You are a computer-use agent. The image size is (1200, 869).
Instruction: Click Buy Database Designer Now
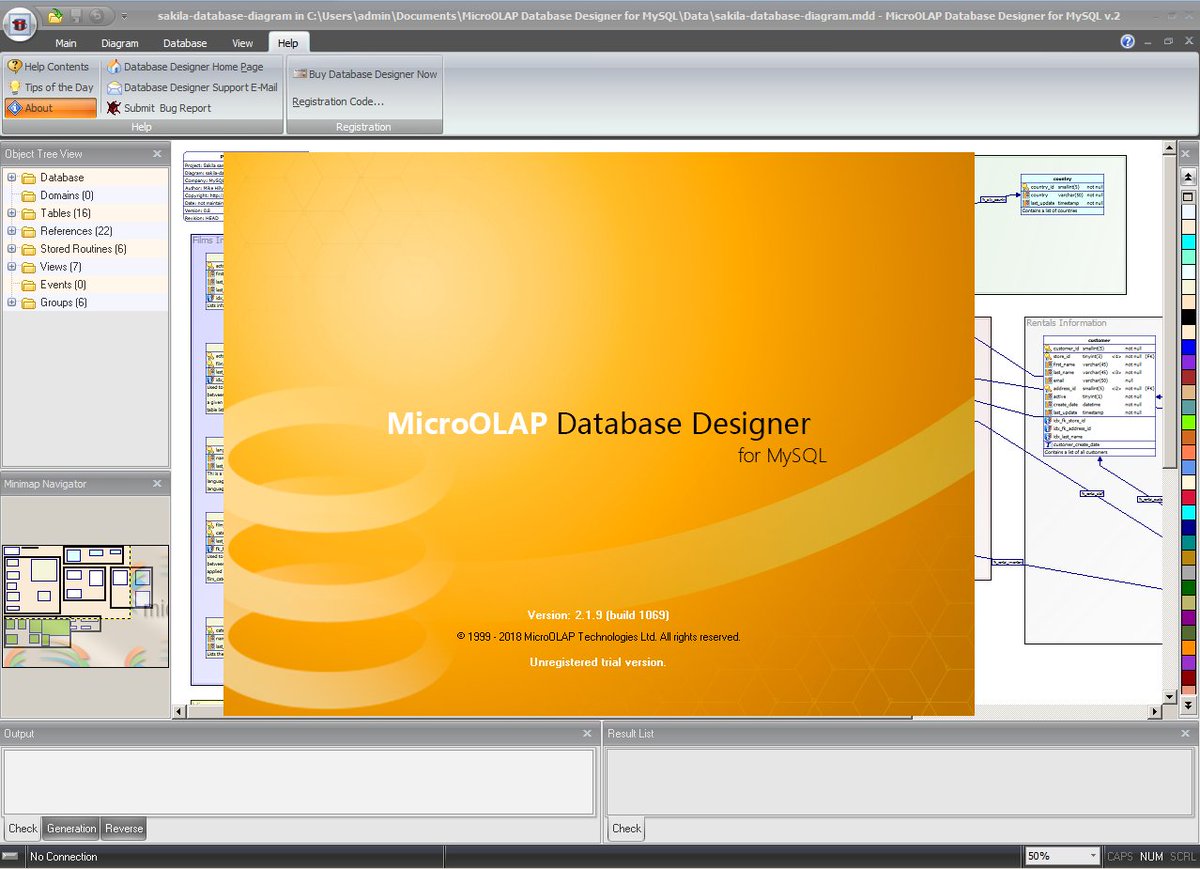point(365,74)
